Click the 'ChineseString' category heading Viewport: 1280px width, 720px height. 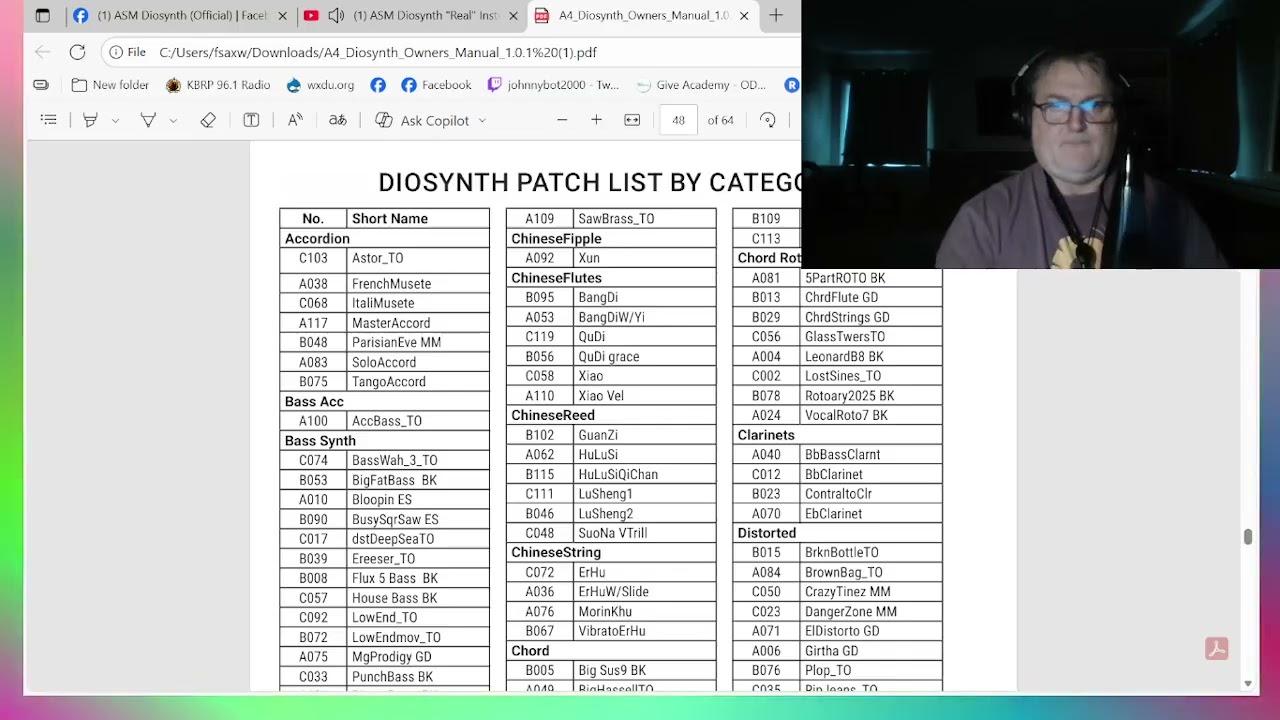point(556,552)
